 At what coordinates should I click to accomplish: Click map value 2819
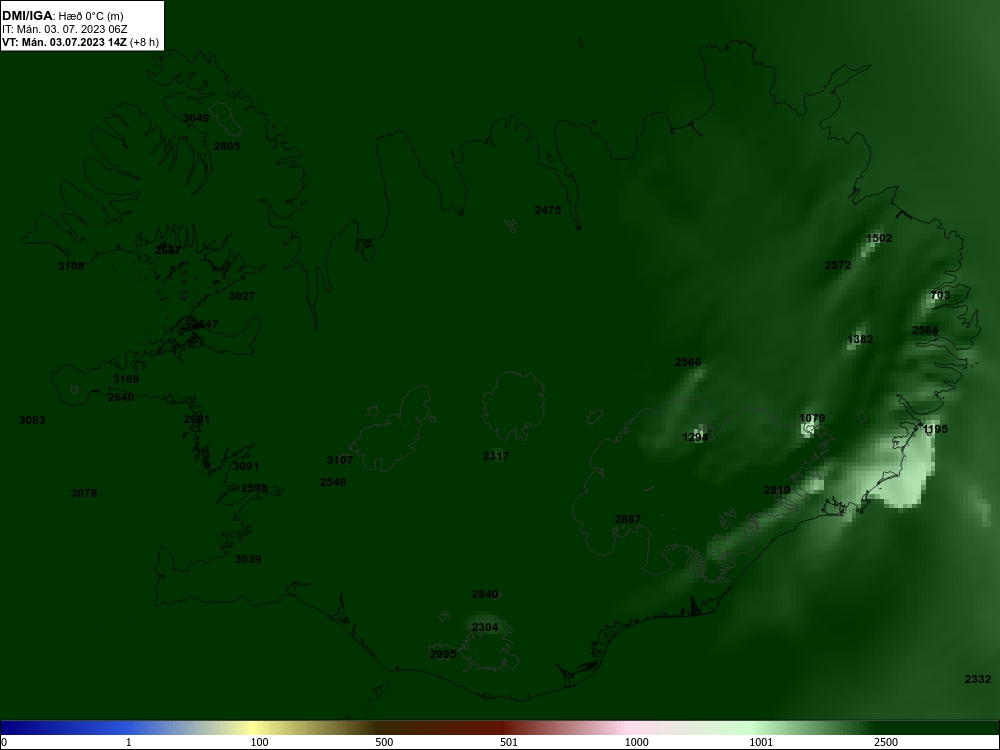[777, 490]
